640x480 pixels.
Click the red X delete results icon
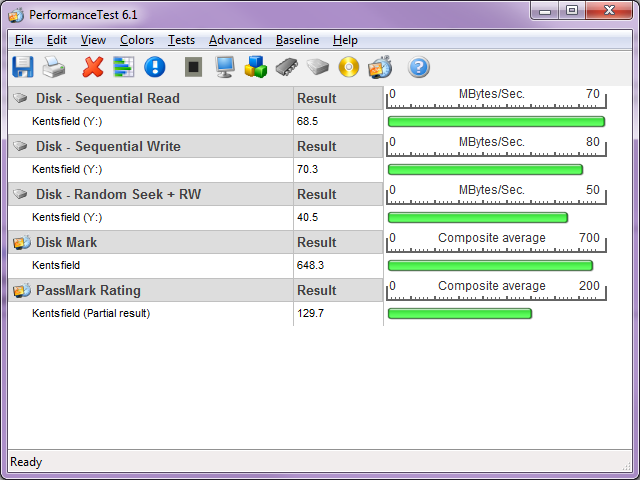click(93, 67)
